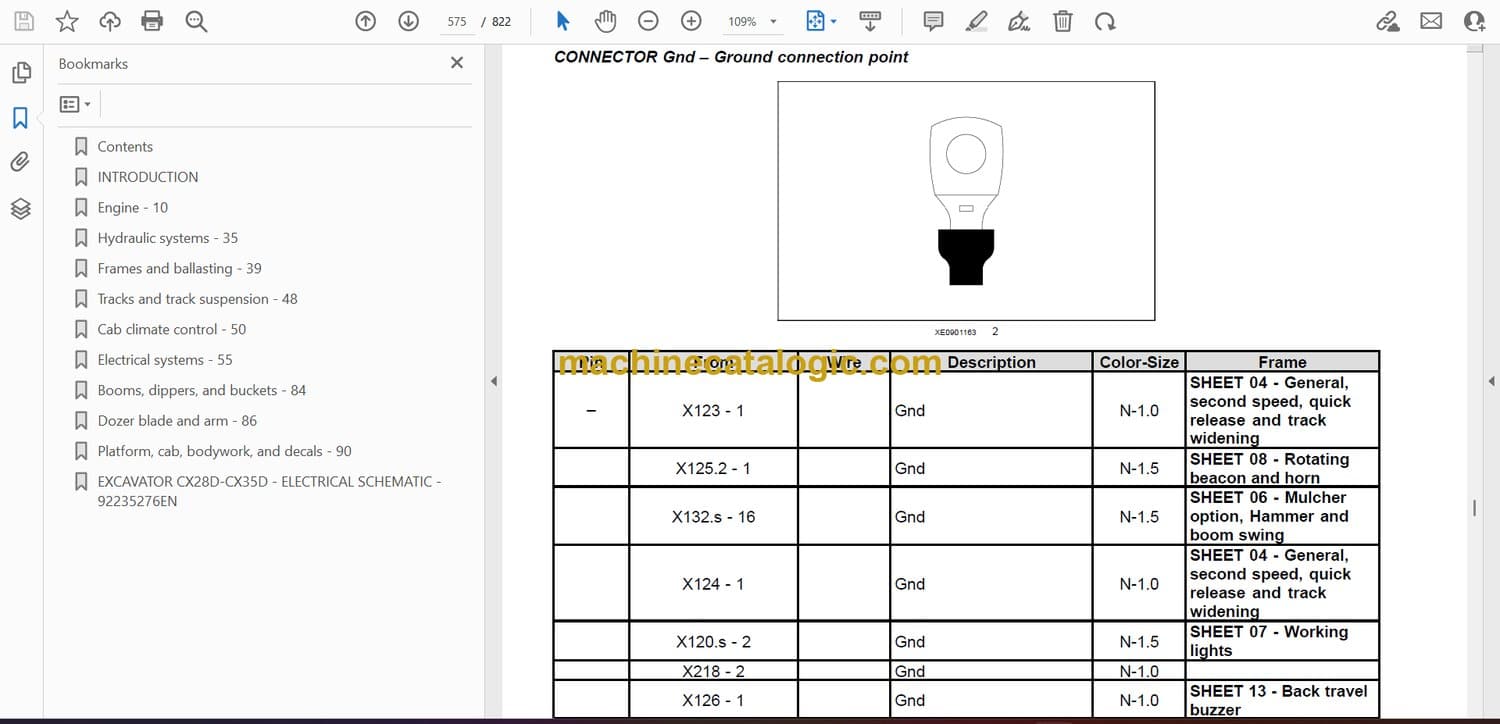Image resolution: width=1500 pixels, height=724 pixels.
Task: Save the PDF file
Action: click(23, 21)
